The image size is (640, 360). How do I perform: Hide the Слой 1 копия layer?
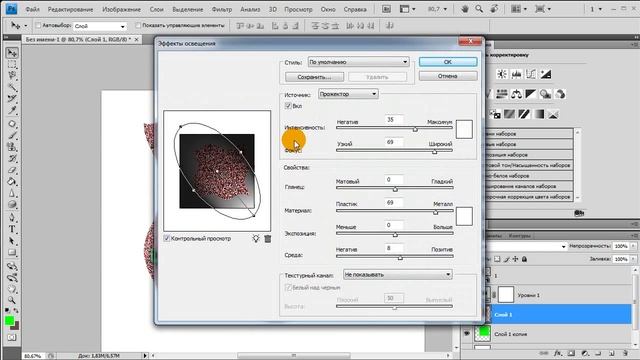point(467,334)
